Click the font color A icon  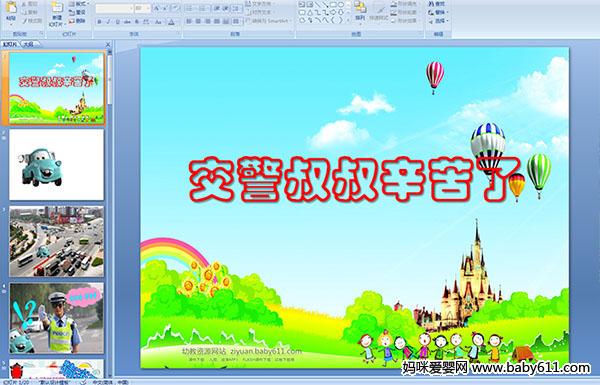(x=171, y=22)
